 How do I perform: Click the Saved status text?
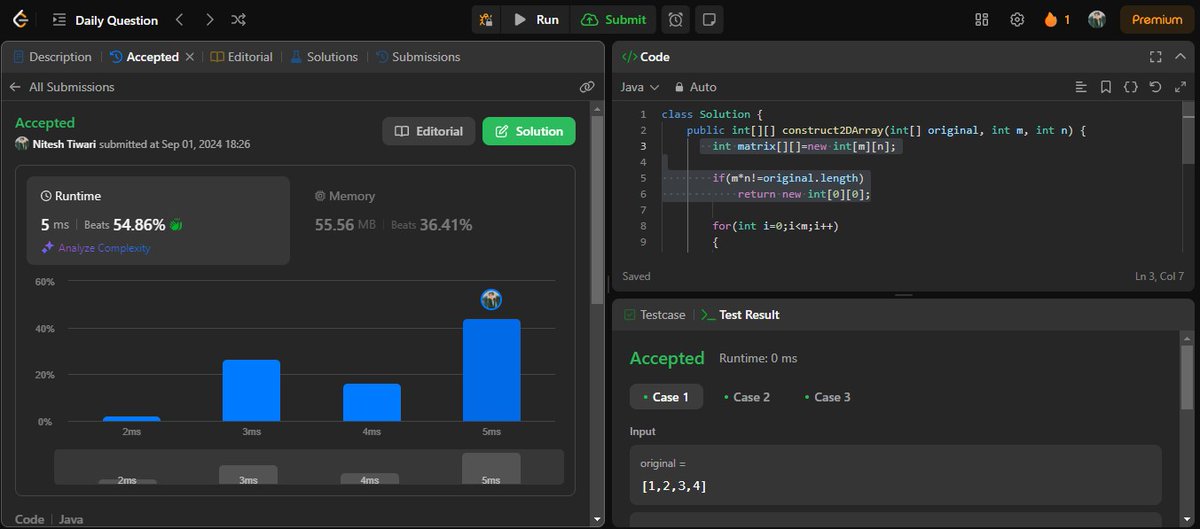point(636,276)
